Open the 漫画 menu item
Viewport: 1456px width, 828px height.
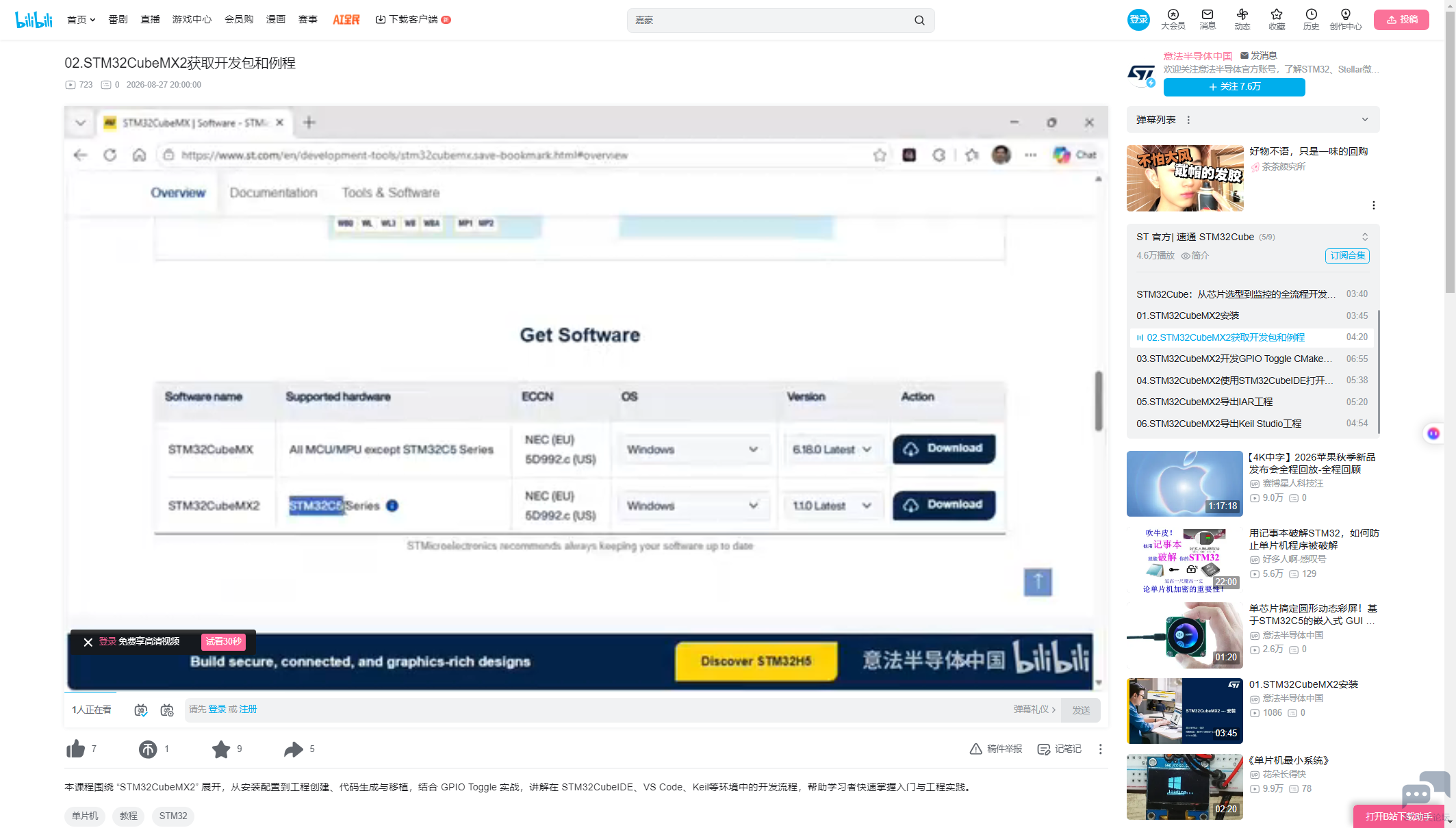(276, 20)
